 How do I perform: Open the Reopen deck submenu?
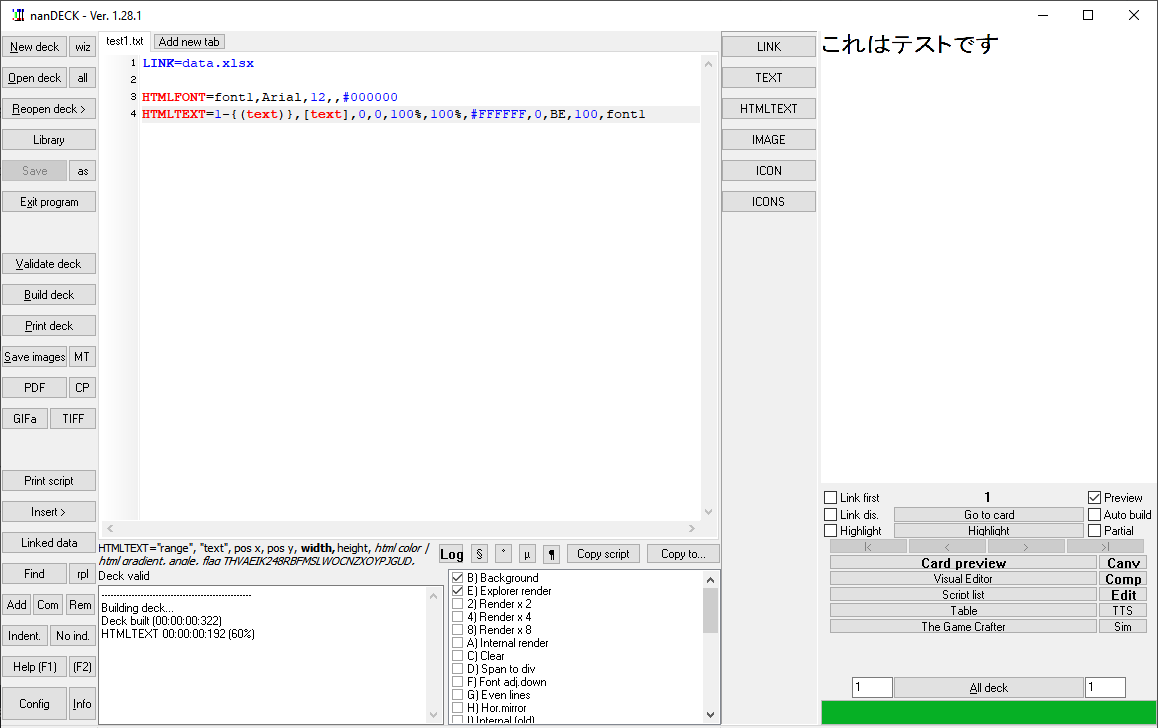[49, 109]
